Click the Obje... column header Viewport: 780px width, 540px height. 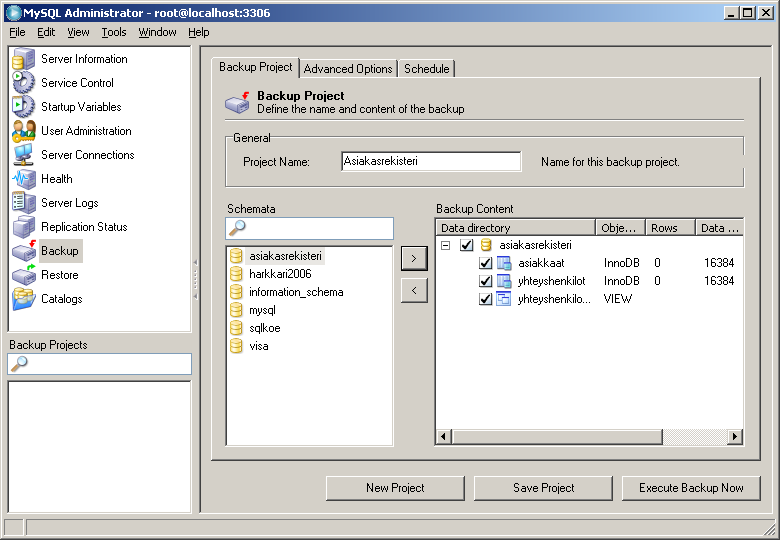(x=620, y=228)
